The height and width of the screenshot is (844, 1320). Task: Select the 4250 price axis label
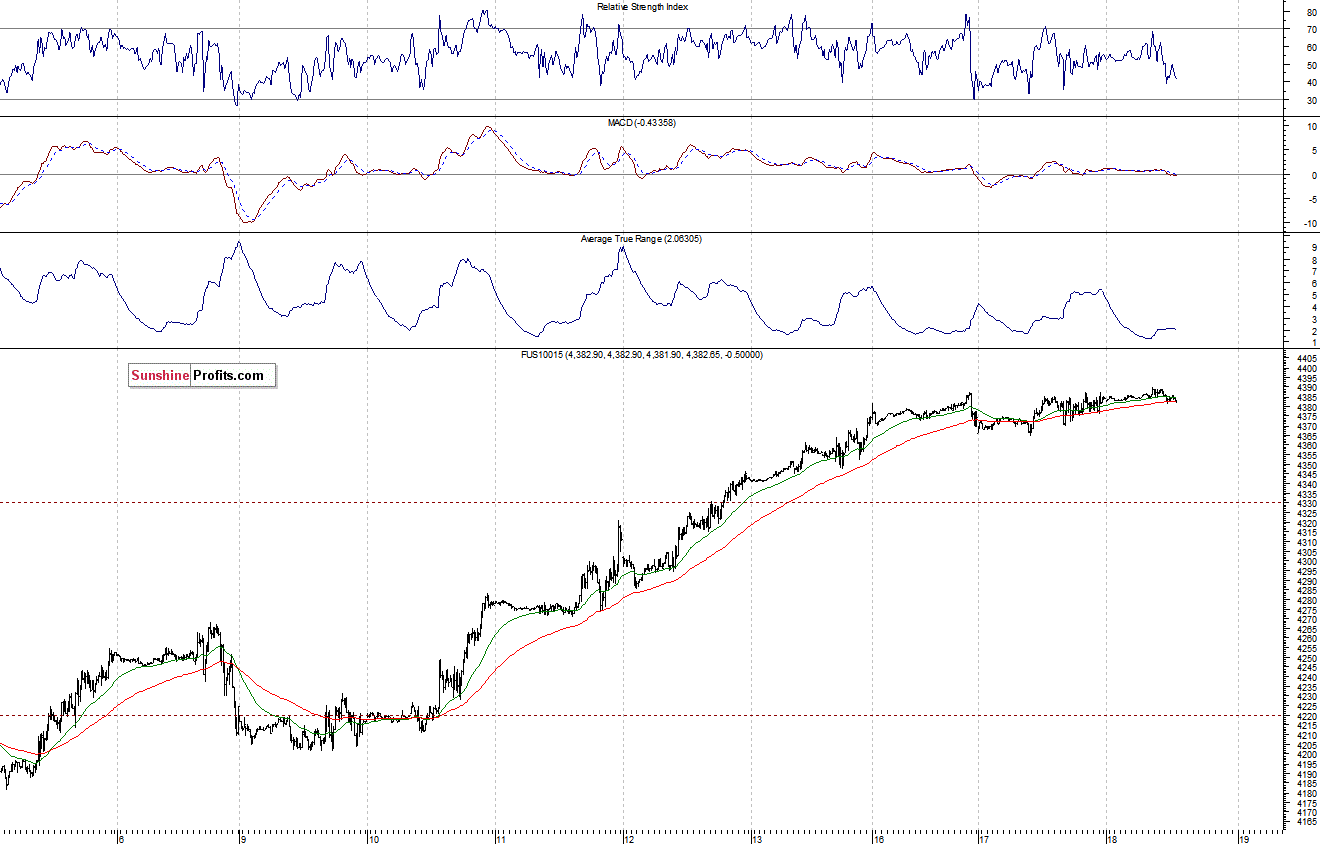point(1305,659)
